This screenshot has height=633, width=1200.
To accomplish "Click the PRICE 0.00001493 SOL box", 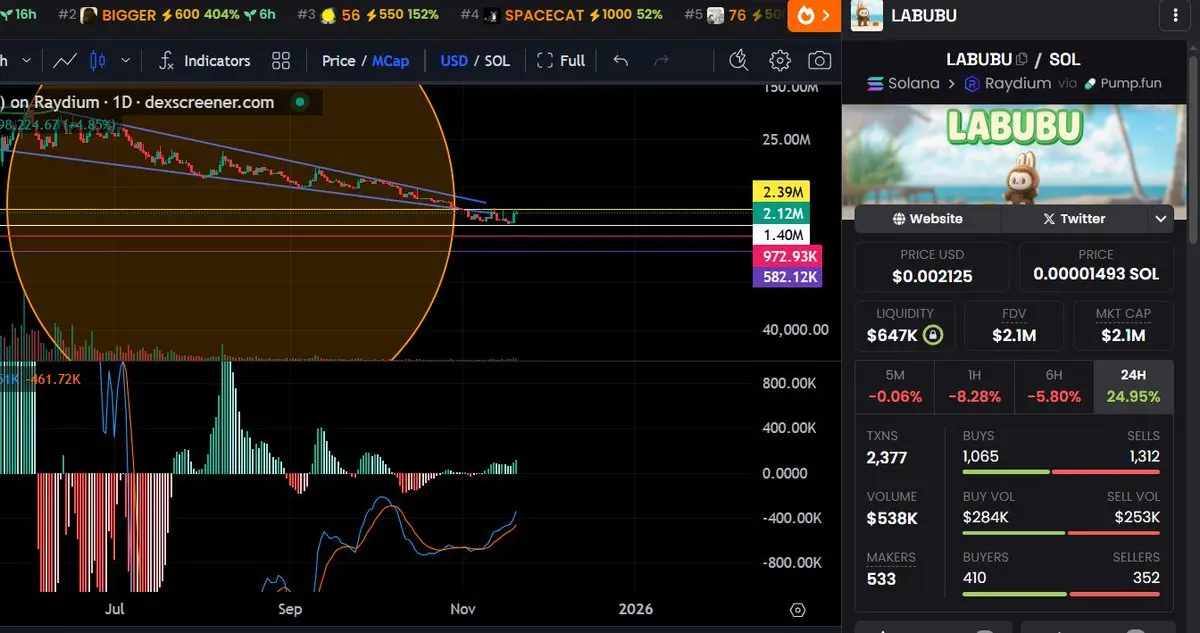I will pyautogui.click(x=1096, y=266).
